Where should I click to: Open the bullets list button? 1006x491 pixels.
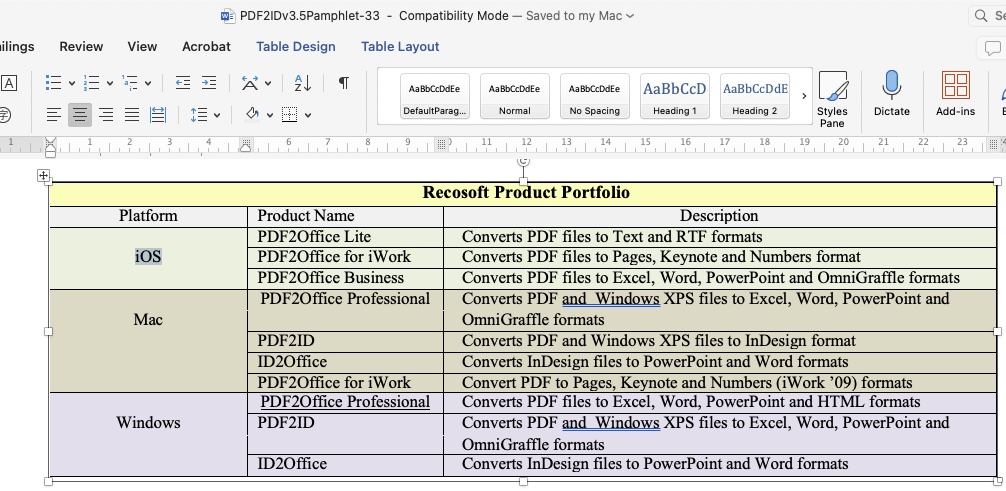coord(54,83)
